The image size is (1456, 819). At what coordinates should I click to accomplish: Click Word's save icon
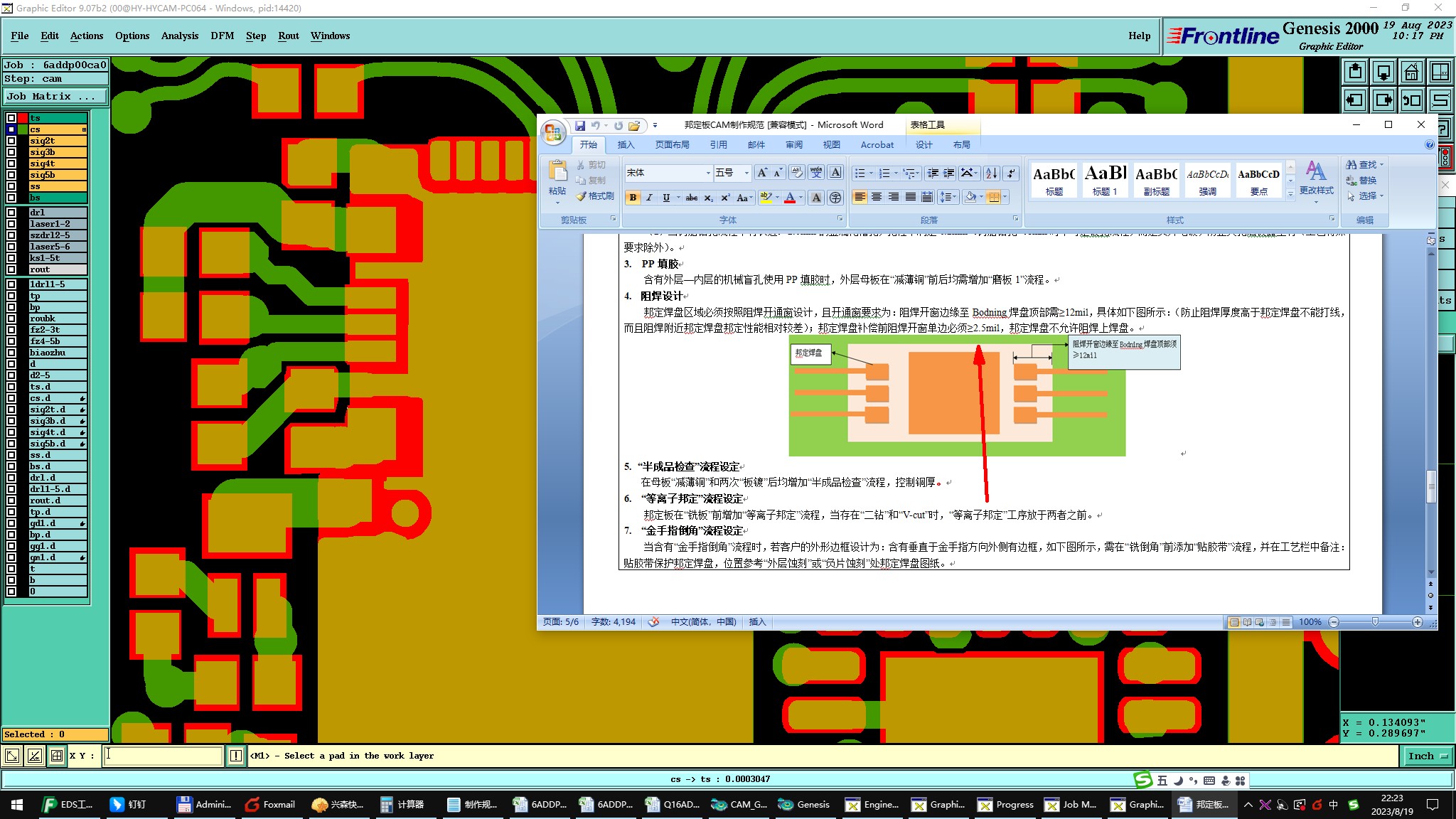tap(580, 126)
